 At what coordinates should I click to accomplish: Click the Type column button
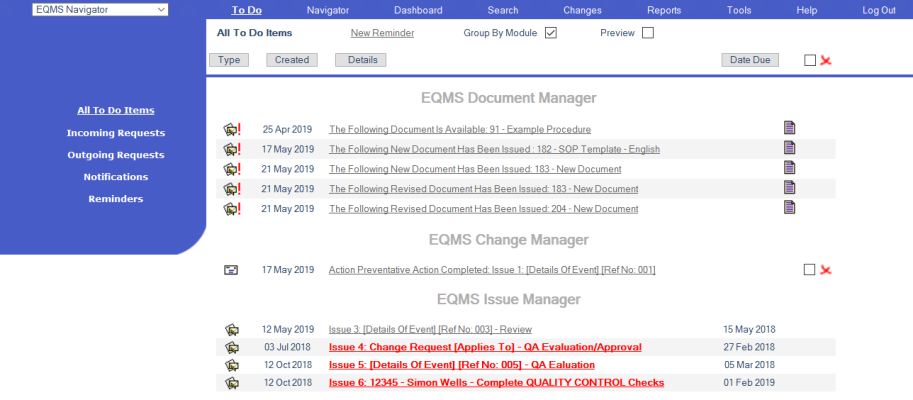point(229,60)
